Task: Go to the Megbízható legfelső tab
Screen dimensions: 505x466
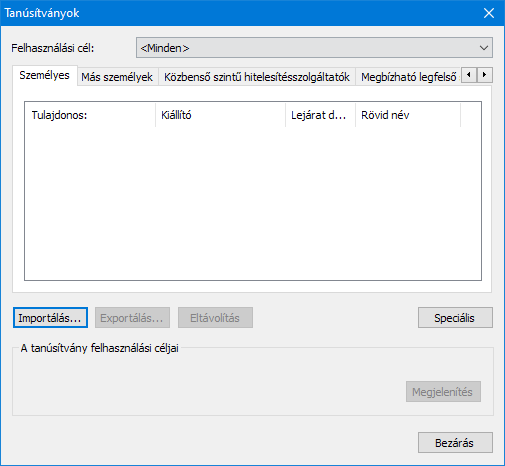Action: coord(409,77)
